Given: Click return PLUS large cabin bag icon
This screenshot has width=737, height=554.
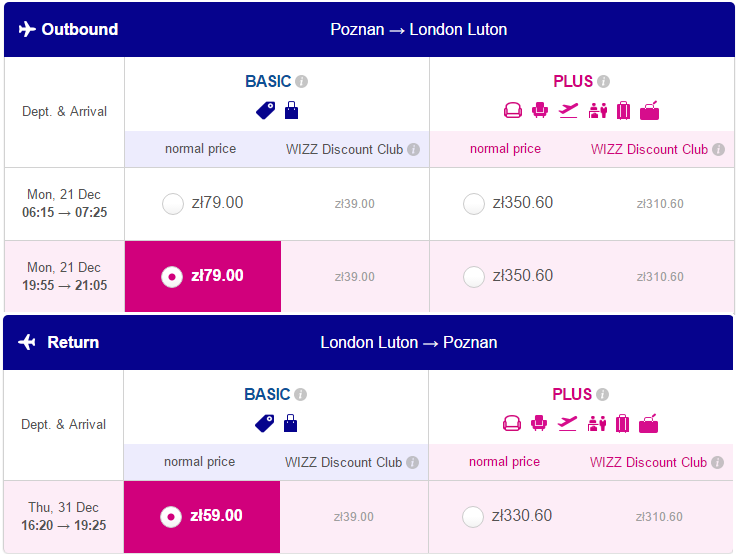Looking at the screenshot, I should (x=649, y=423).
